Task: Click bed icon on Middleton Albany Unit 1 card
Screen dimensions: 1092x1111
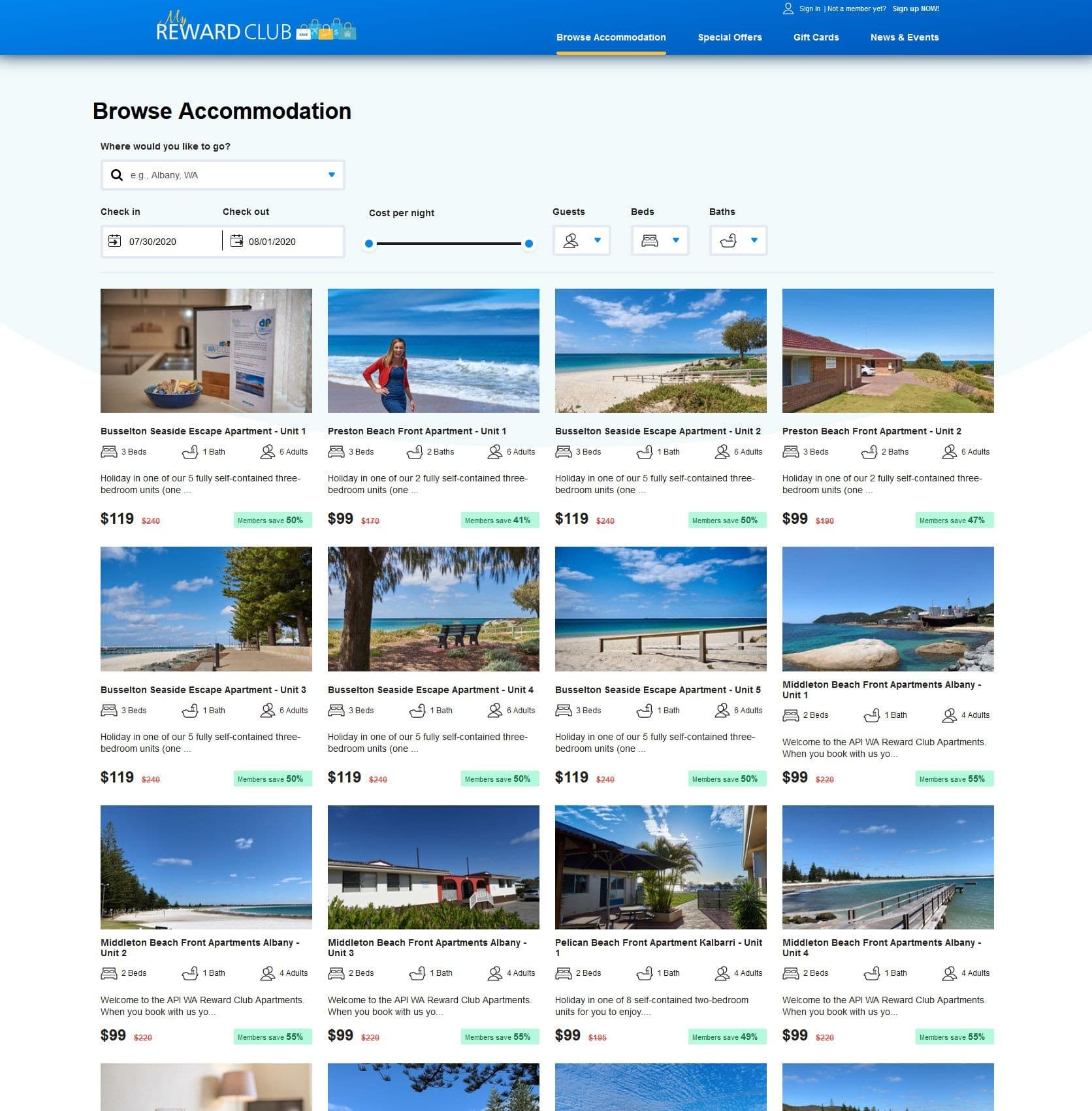Action: [790, 715]
